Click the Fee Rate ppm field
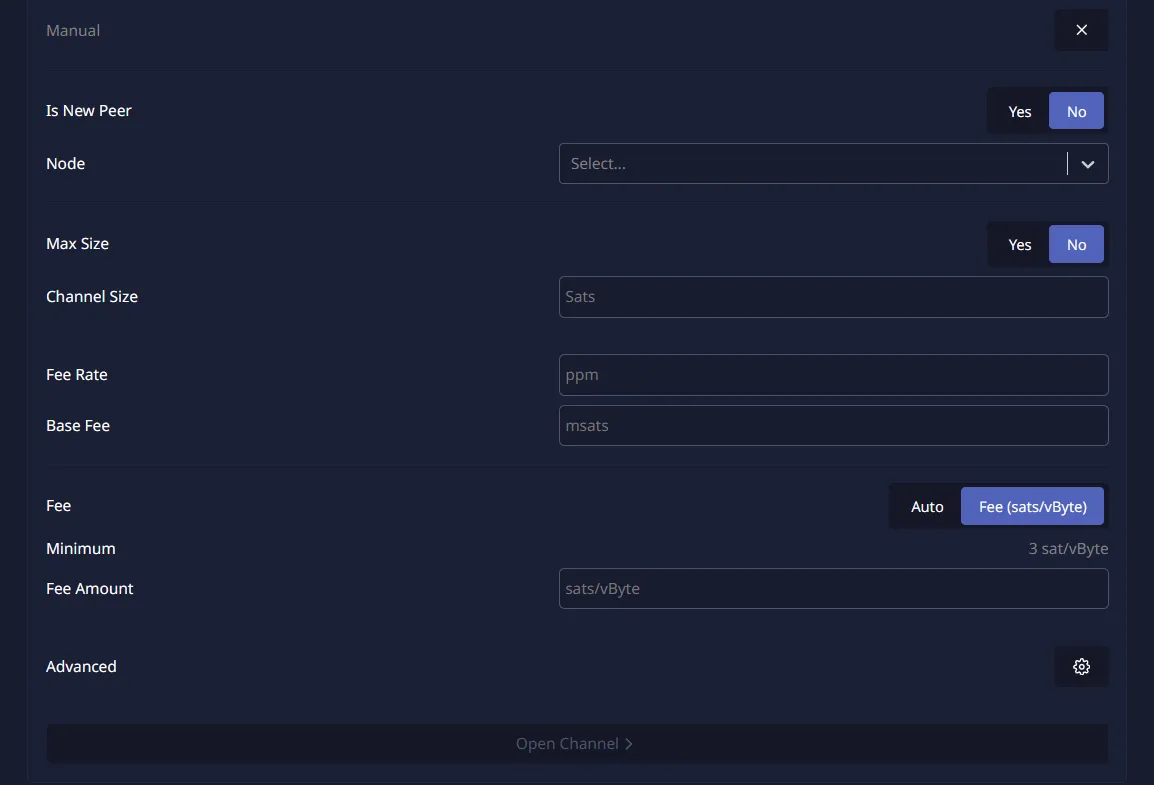 coord(833,375)
